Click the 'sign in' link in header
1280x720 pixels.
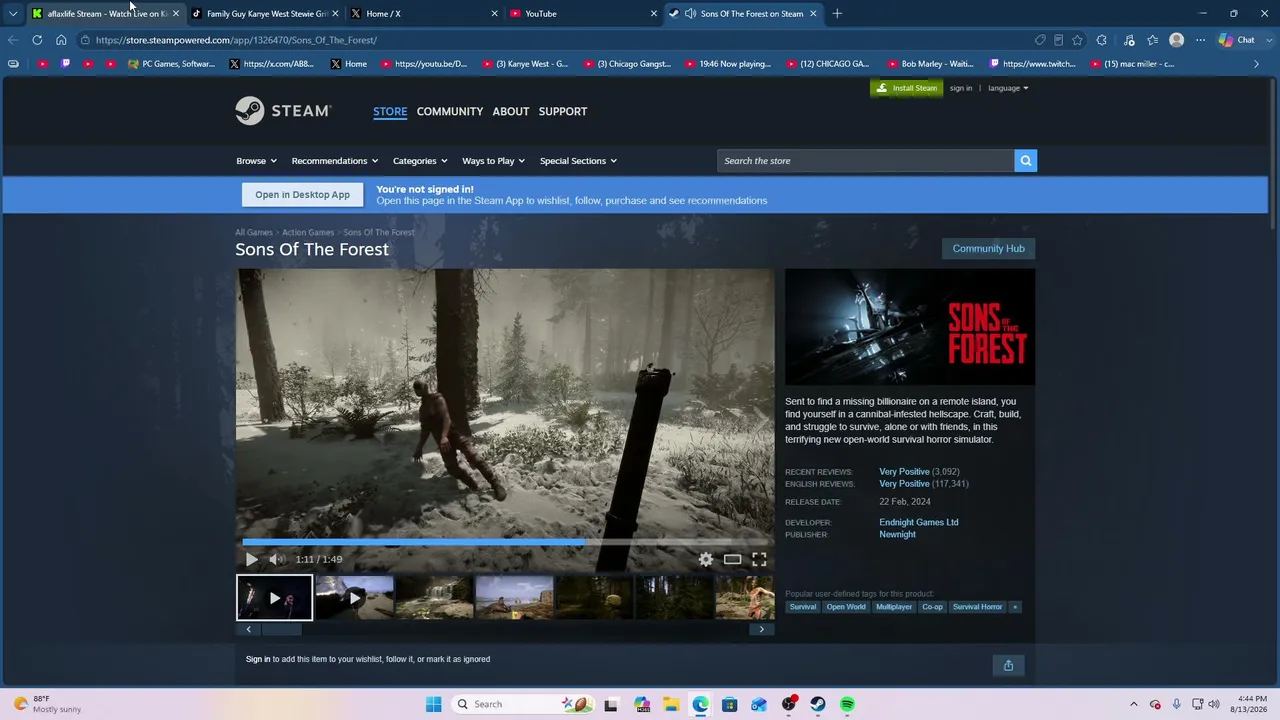click(961, 88)
